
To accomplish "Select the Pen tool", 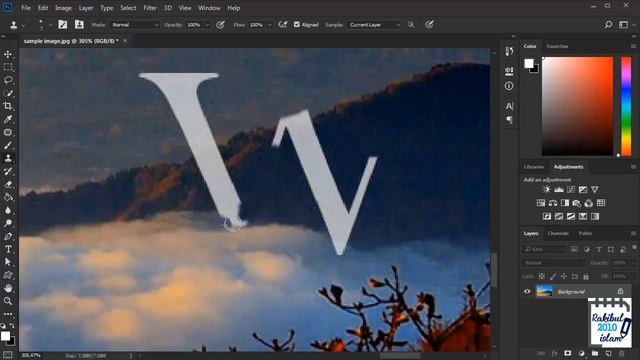I will [8, 236].
